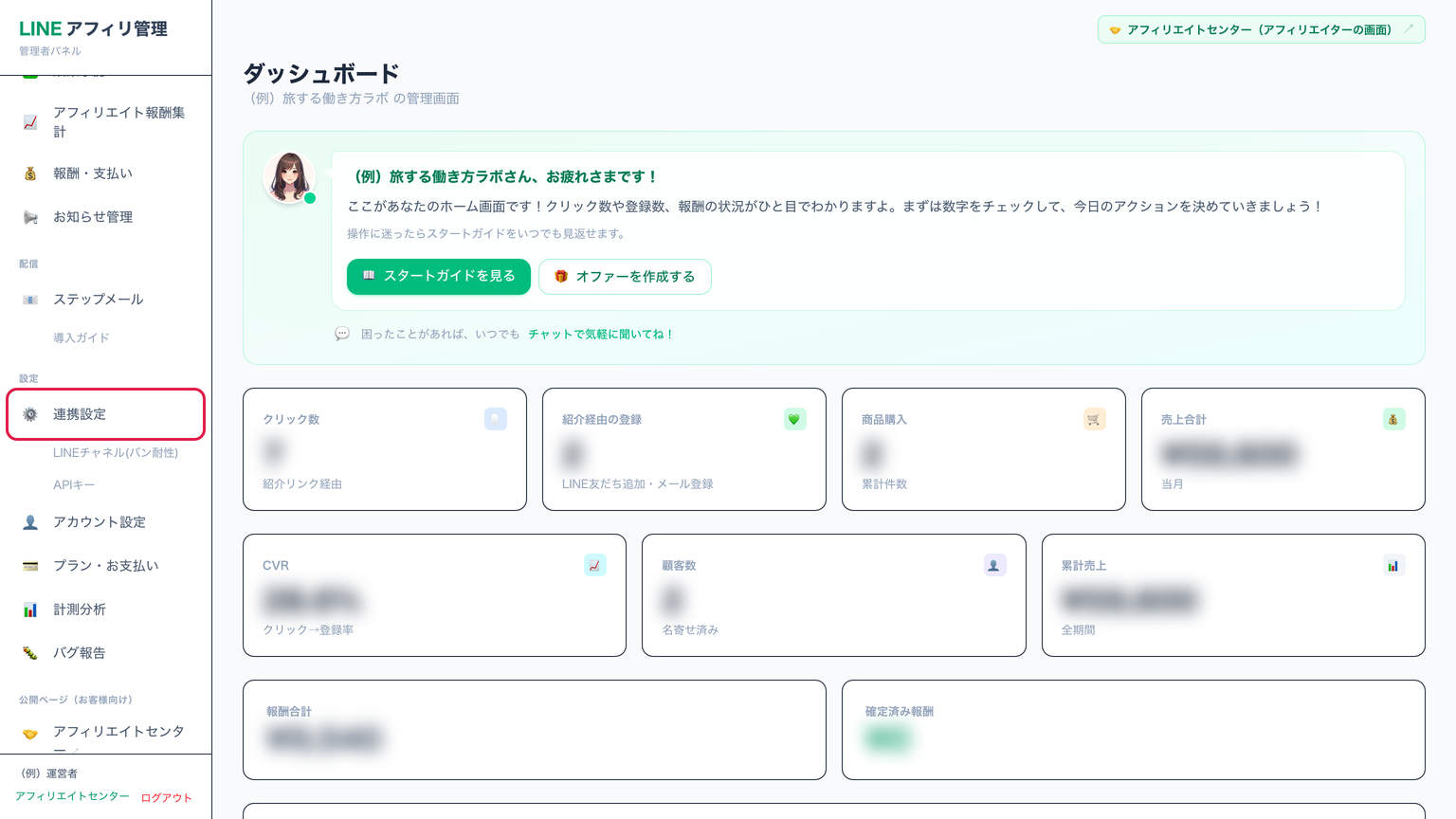Click the handshake icon beside sidebar アフィリエイトセンター
Screen dimensions: 1456x819
30,735
